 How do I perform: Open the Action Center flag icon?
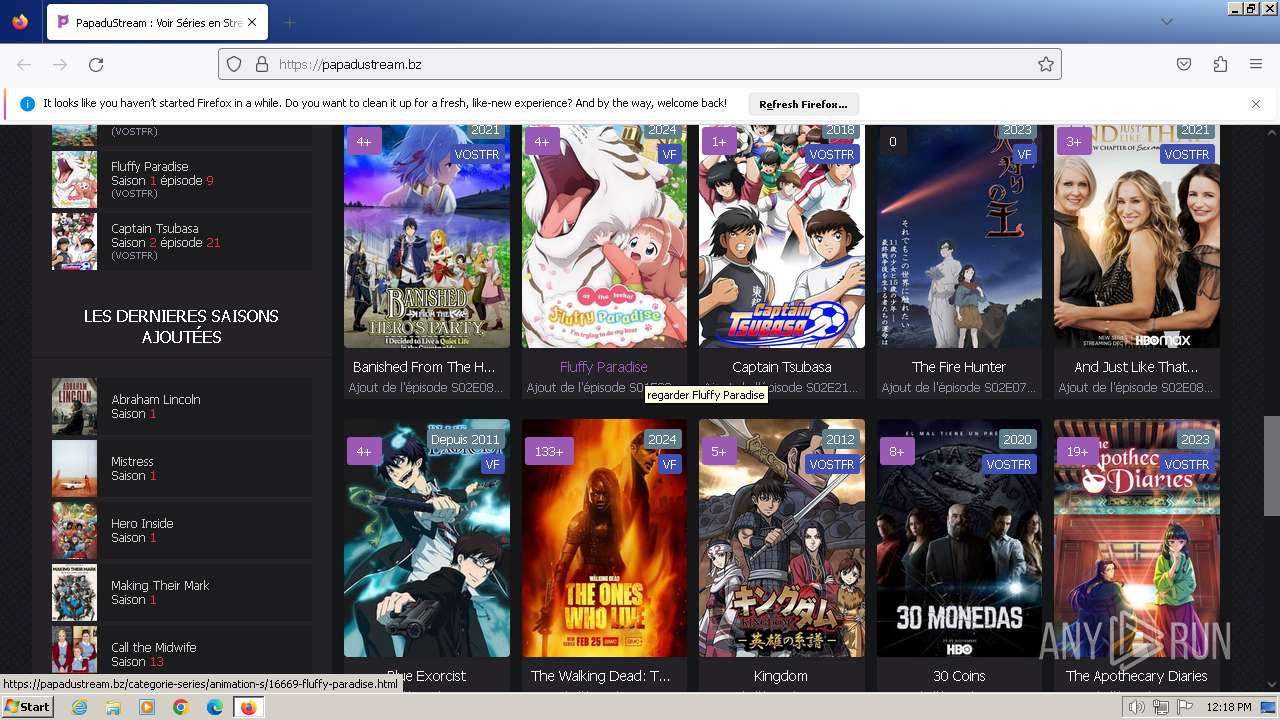click(x=1185, y=707)
